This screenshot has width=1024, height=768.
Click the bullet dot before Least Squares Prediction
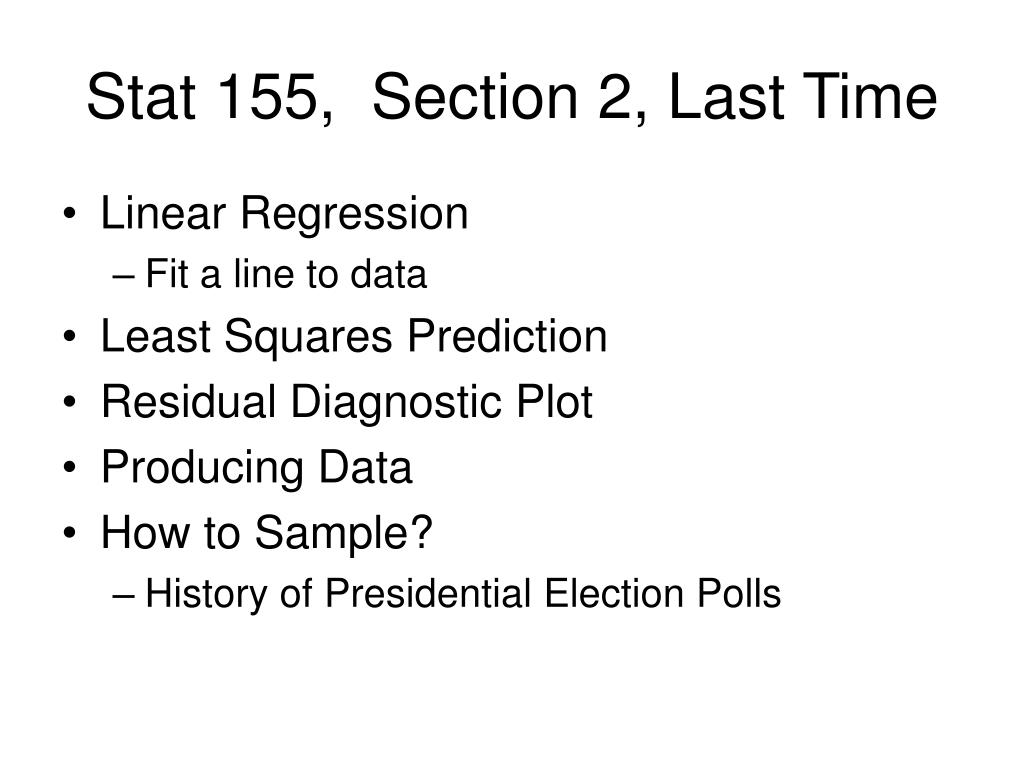pyautogui.click(x=70, y=337)
